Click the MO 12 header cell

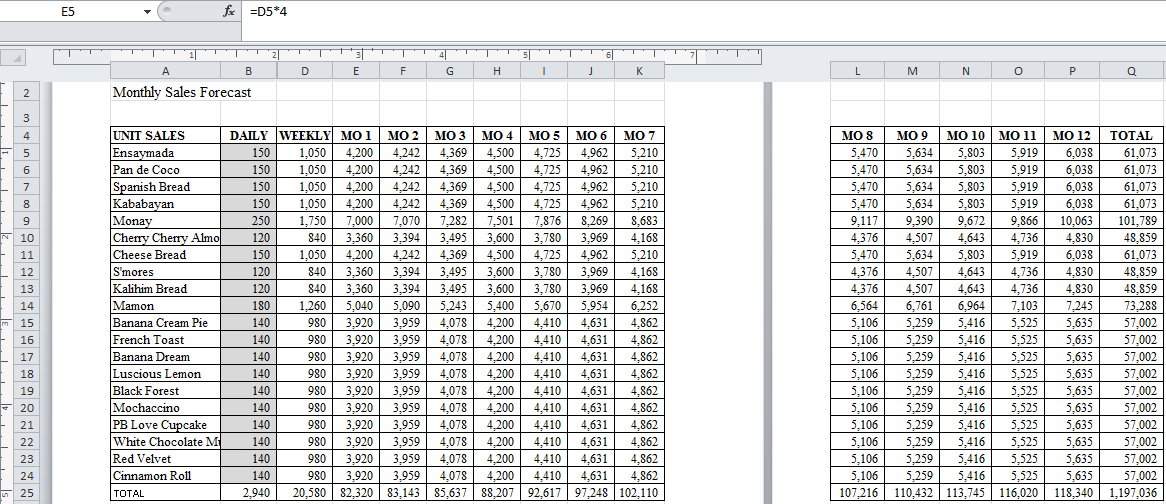pyautogui.click(x=1072, y=136)
